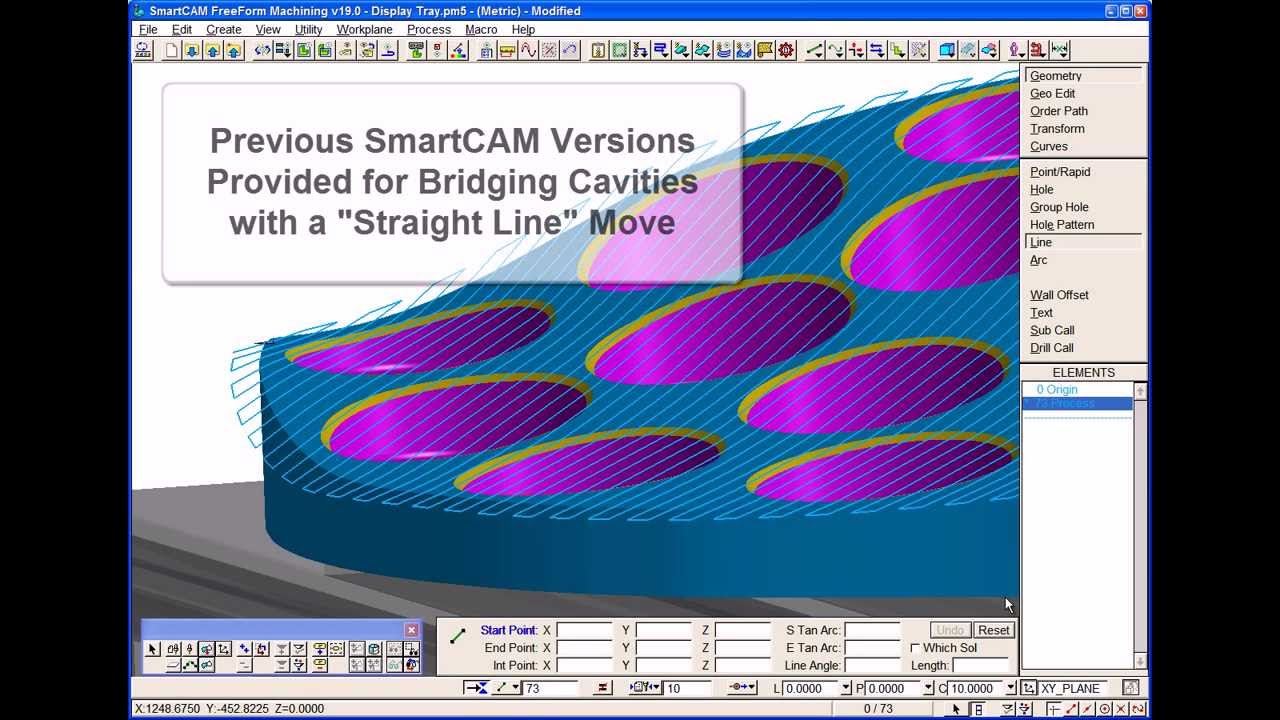Screen dimensions: 1280x720
Task: Select Point/Rapid element type
Action: pos(1060,172)
